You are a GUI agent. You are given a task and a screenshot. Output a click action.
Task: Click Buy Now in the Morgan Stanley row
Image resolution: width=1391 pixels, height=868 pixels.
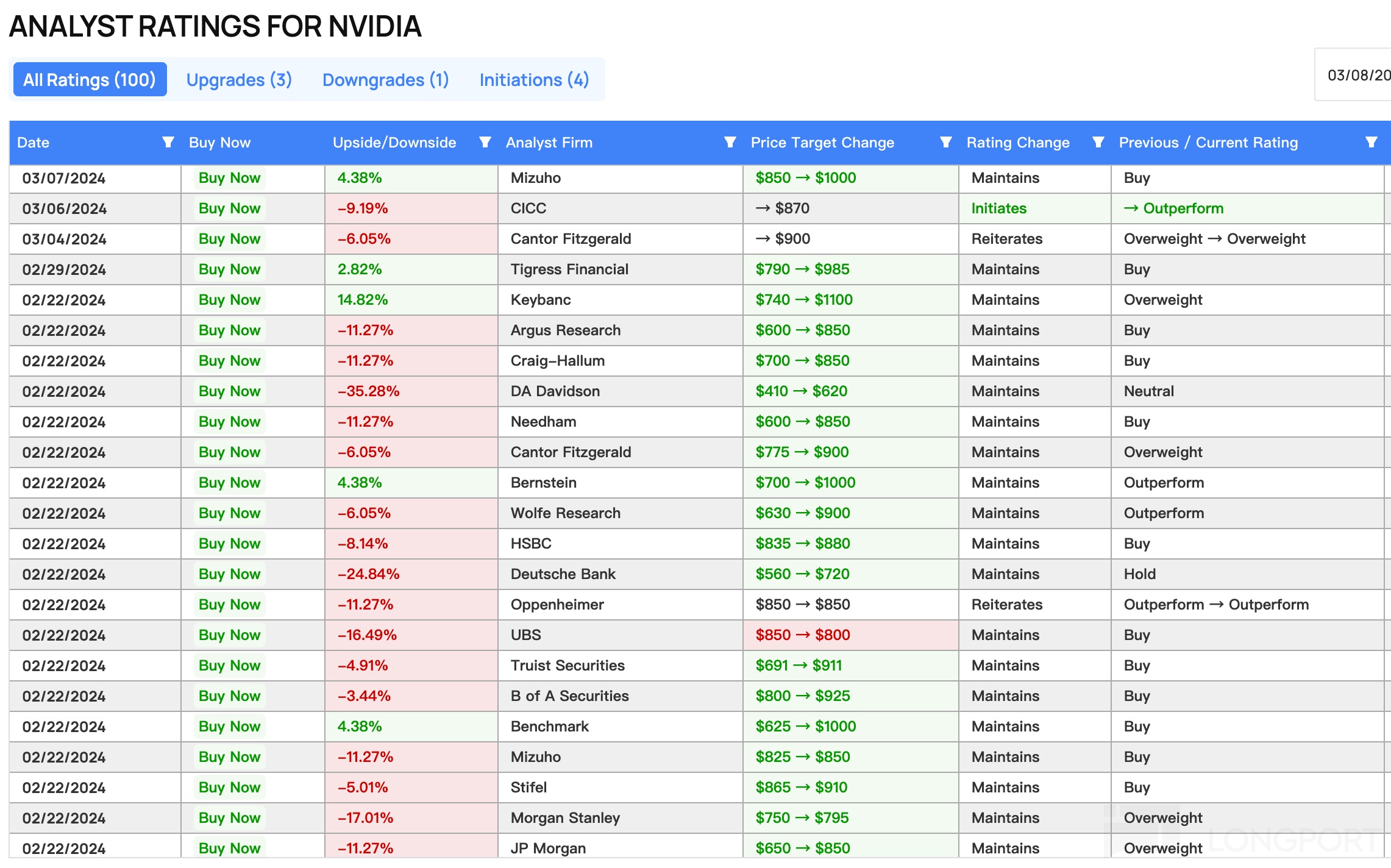(x=229, y=818)
